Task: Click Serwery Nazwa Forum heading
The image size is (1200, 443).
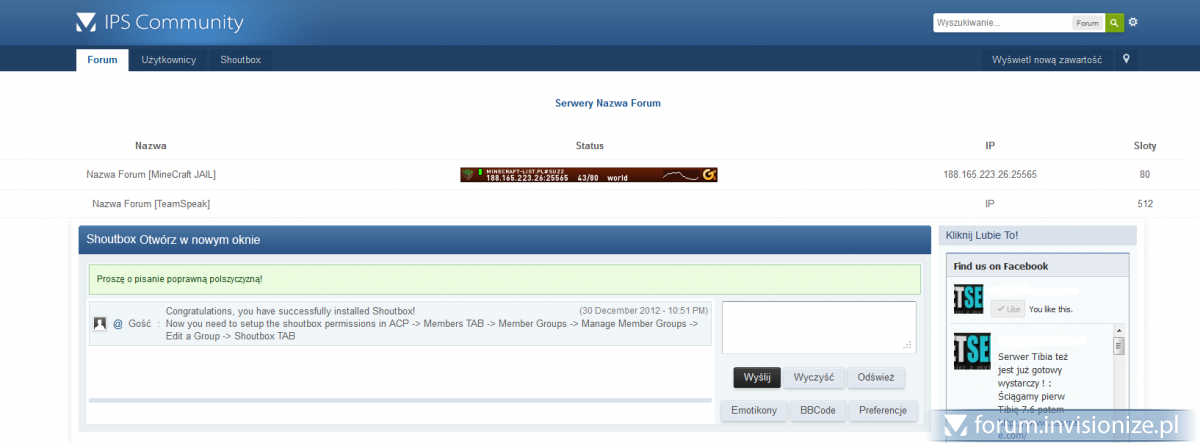Action: coord(608,103)
